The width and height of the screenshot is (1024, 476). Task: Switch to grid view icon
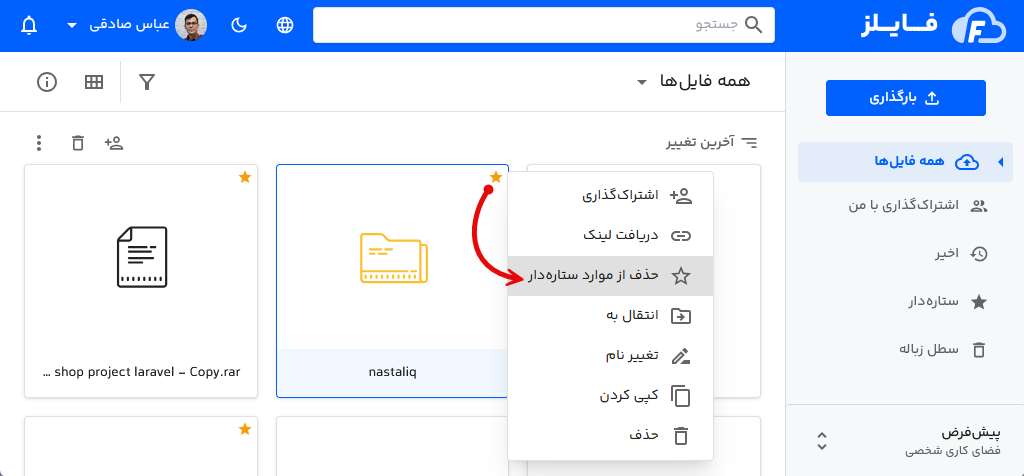coord(94,82)
